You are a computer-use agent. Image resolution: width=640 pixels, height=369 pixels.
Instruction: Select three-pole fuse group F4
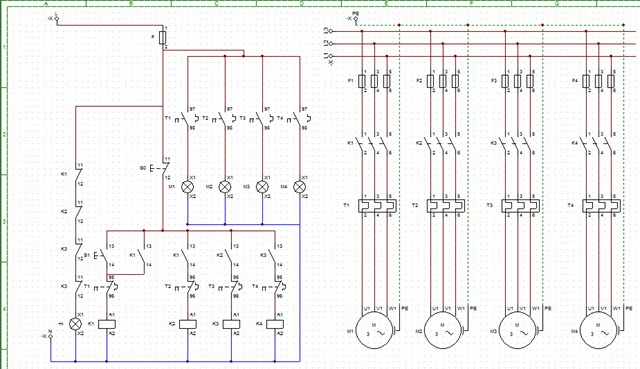point(598,81)
